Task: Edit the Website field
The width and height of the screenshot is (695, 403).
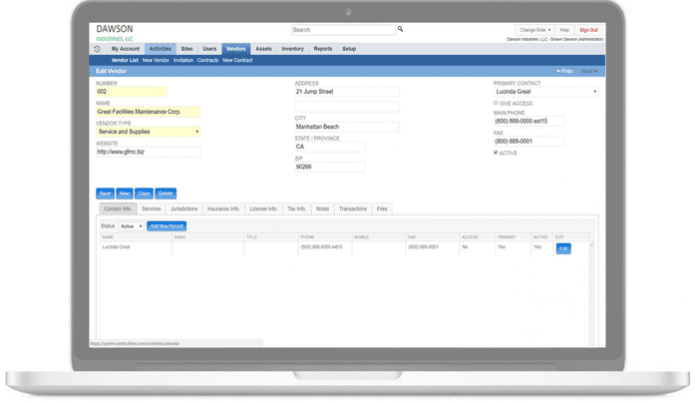Action: tap(148, 152)
